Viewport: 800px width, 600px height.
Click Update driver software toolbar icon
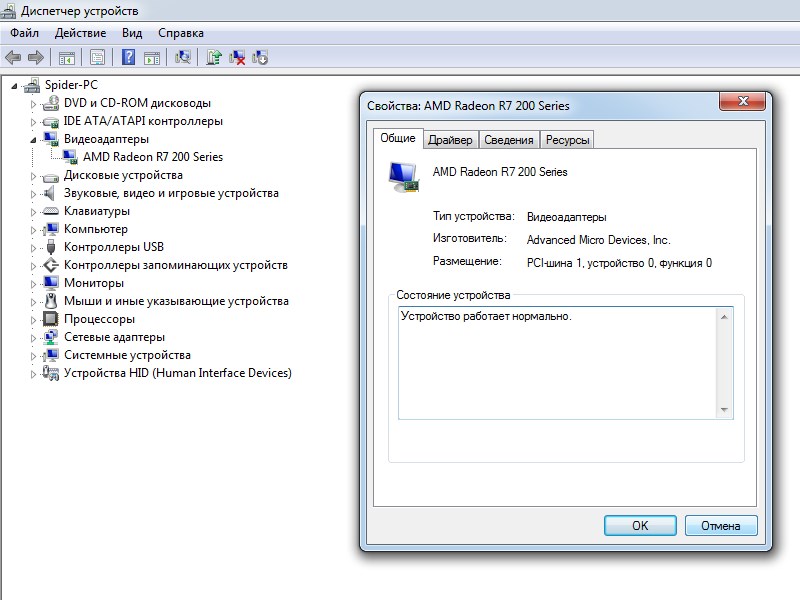[x=214, y=57]
